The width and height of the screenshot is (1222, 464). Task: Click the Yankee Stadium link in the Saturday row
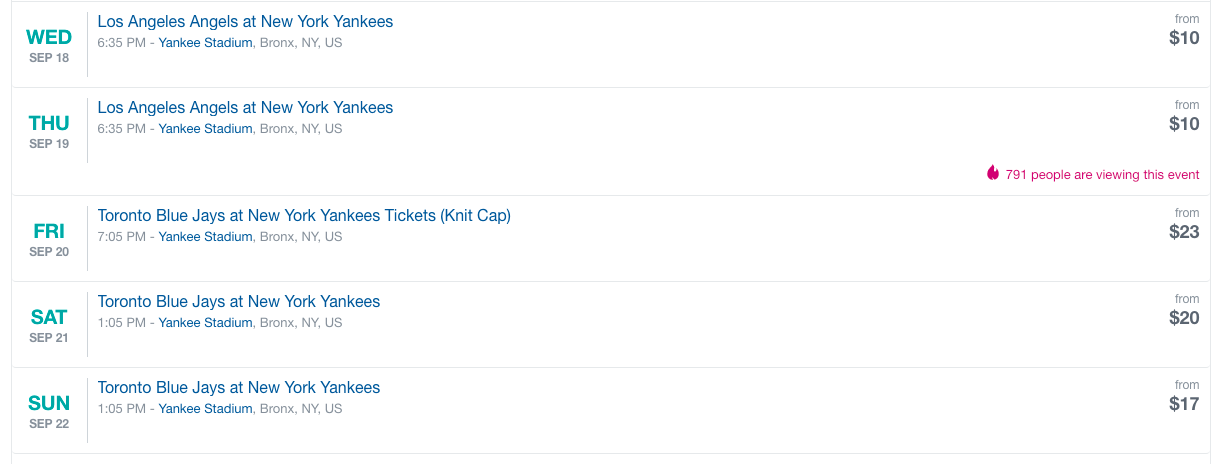pyautogui.click(x=205, y=323)
